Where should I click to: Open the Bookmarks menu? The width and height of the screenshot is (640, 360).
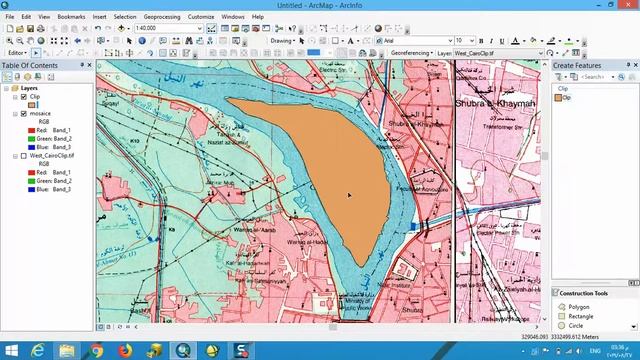(x=71, y=17)
